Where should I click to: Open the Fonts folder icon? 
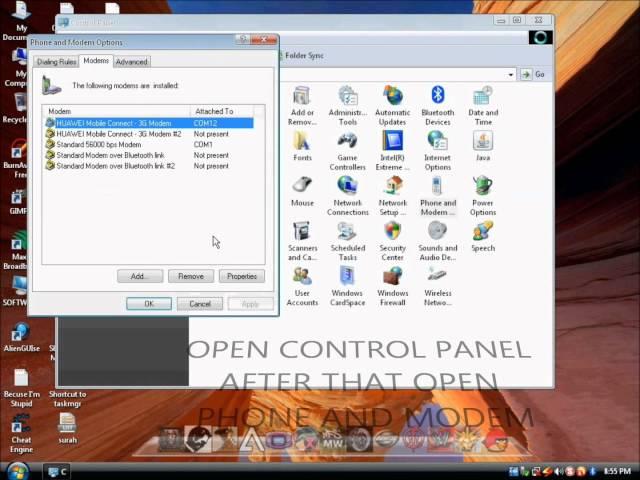pyautogui.click(x=302, y=146)
